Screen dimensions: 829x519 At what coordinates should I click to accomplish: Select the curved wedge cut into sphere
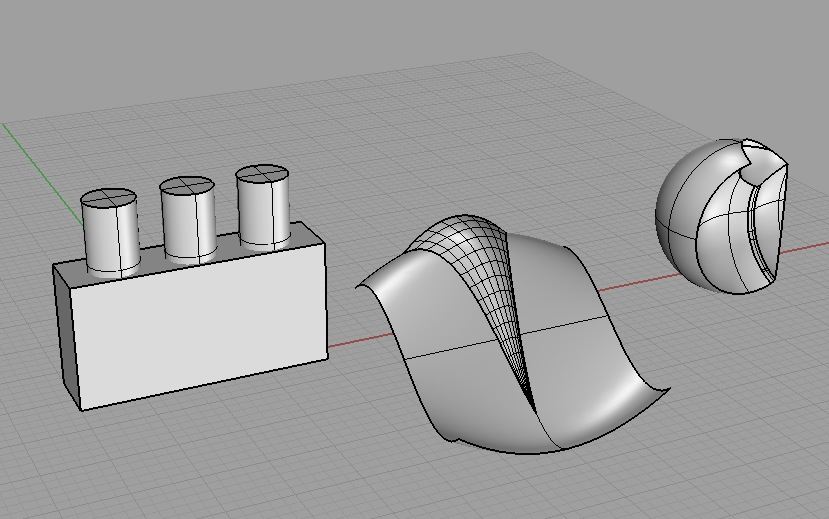tap(743, 233)
